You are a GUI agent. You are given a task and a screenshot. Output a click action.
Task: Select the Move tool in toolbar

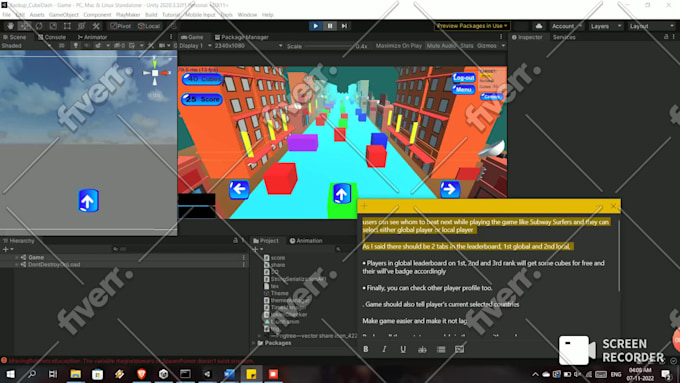pyautogui.click(x=24, y=26)
